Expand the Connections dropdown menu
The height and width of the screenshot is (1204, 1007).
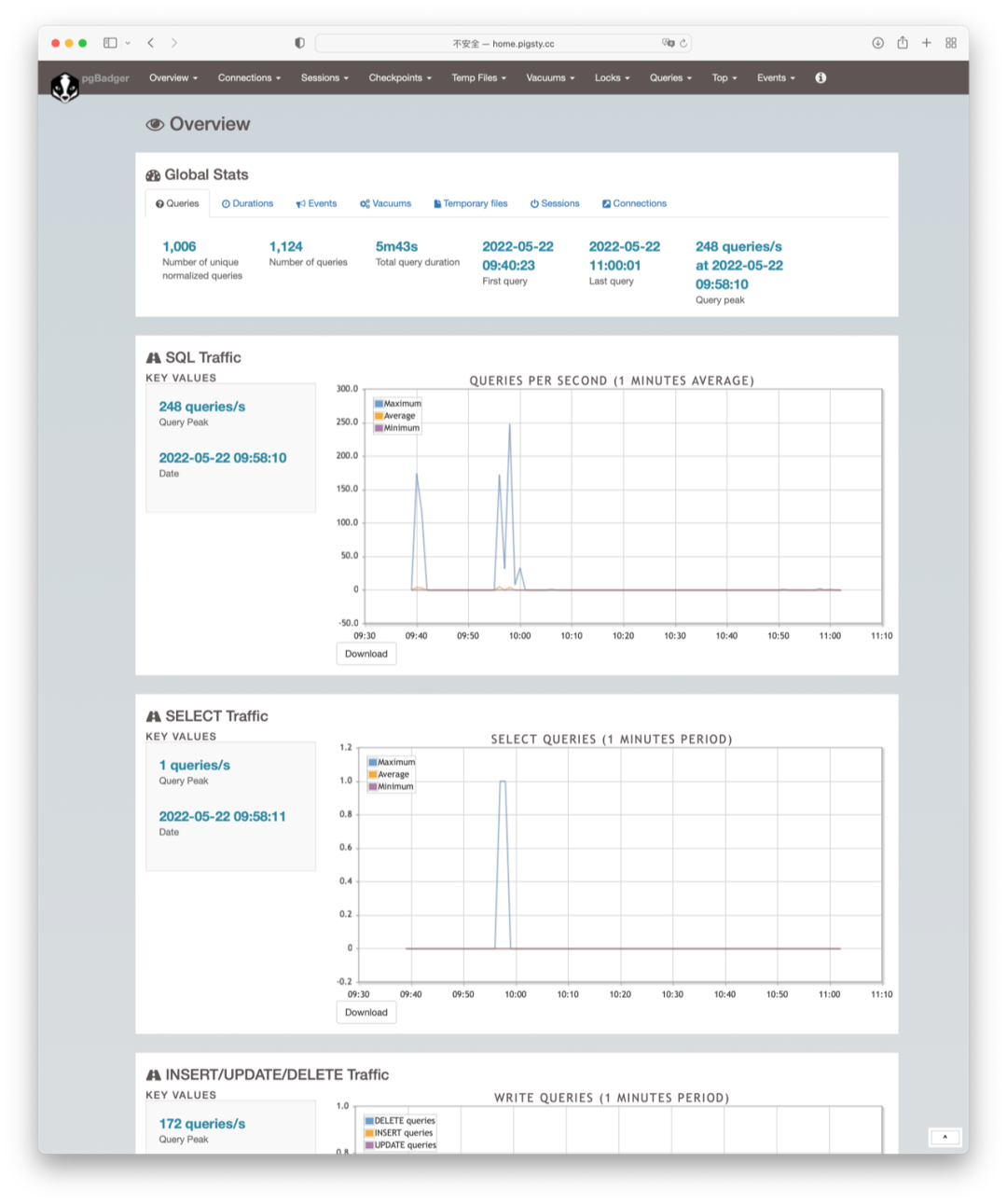(249, 78)
